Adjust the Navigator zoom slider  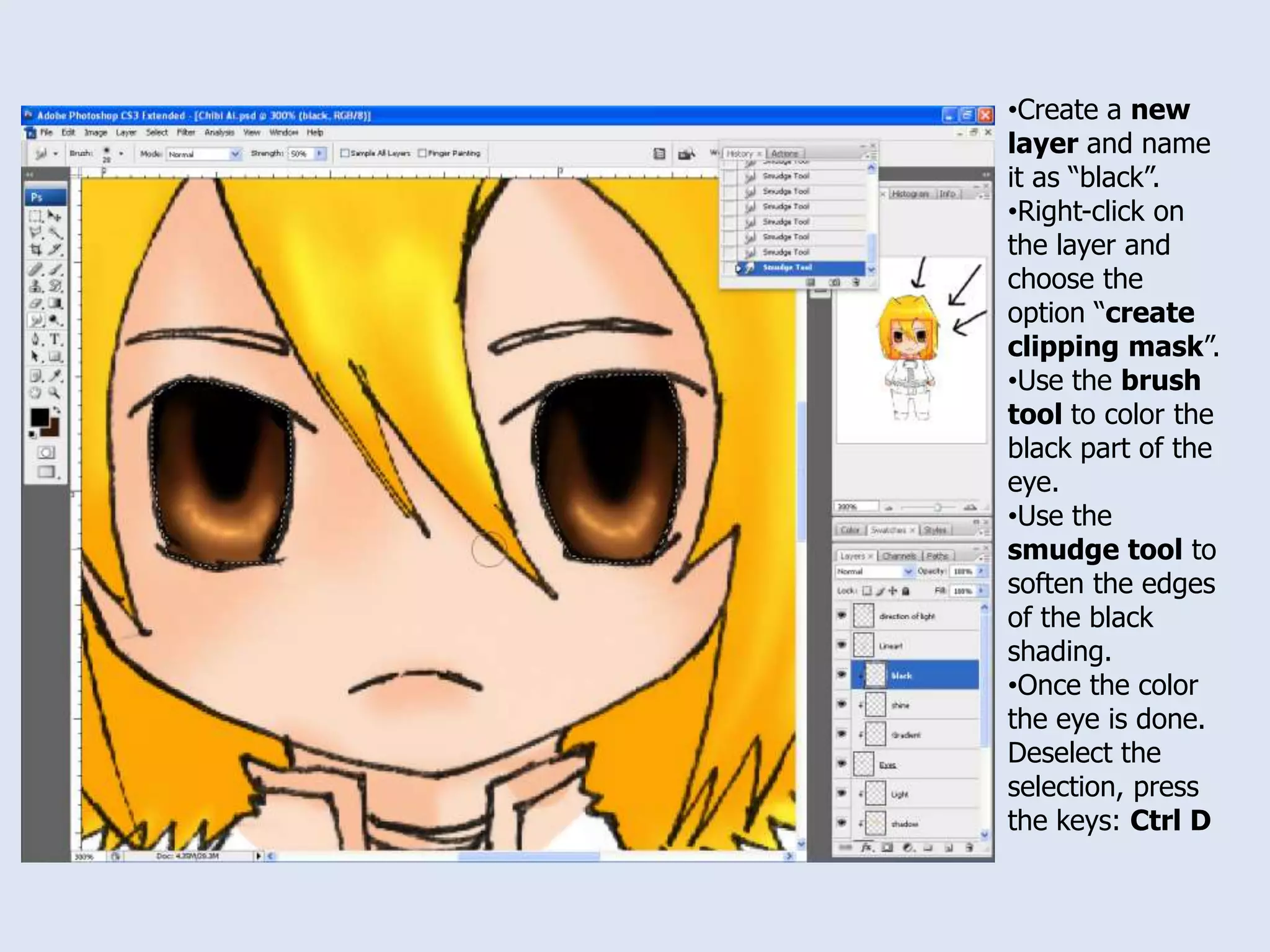(937, 507)
